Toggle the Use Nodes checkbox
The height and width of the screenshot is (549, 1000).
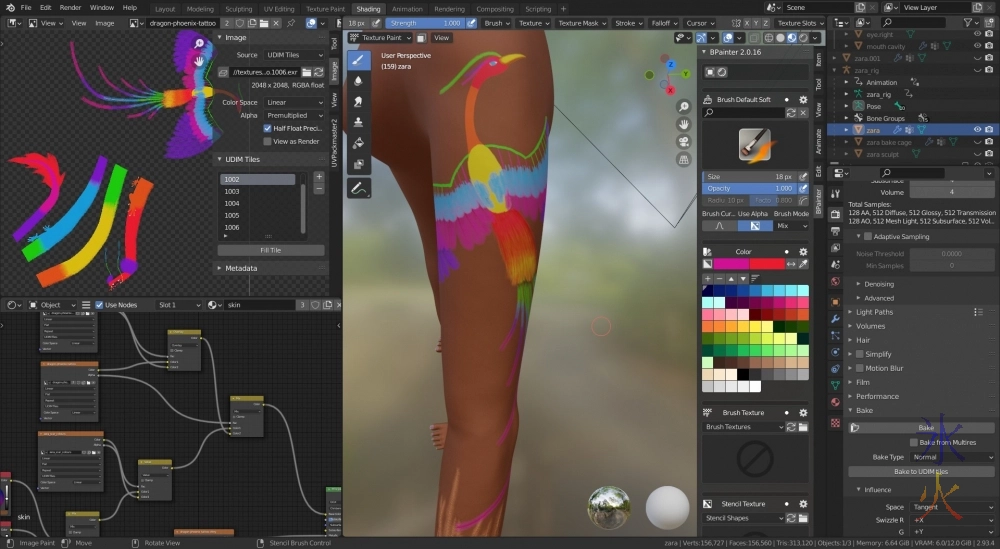(99, 305)
